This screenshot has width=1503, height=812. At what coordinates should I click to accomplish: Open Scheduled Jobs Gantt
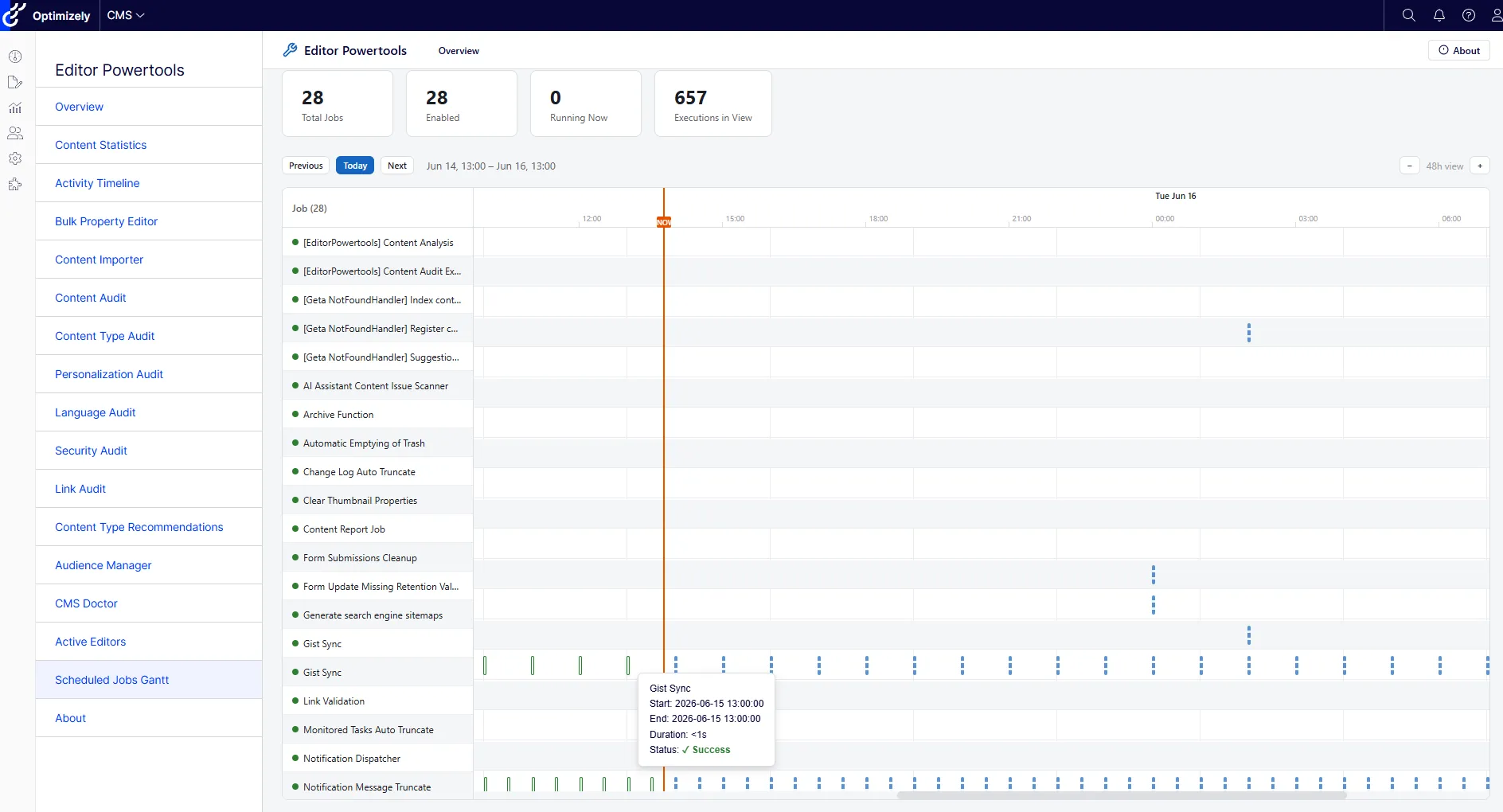tap(149, 680)
